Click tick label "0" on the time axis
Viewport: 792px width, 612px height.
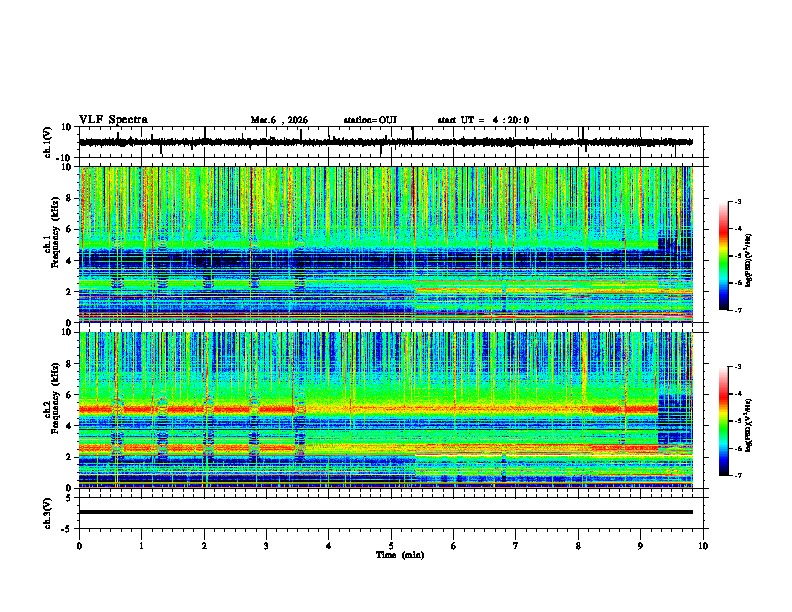(79, 546)
